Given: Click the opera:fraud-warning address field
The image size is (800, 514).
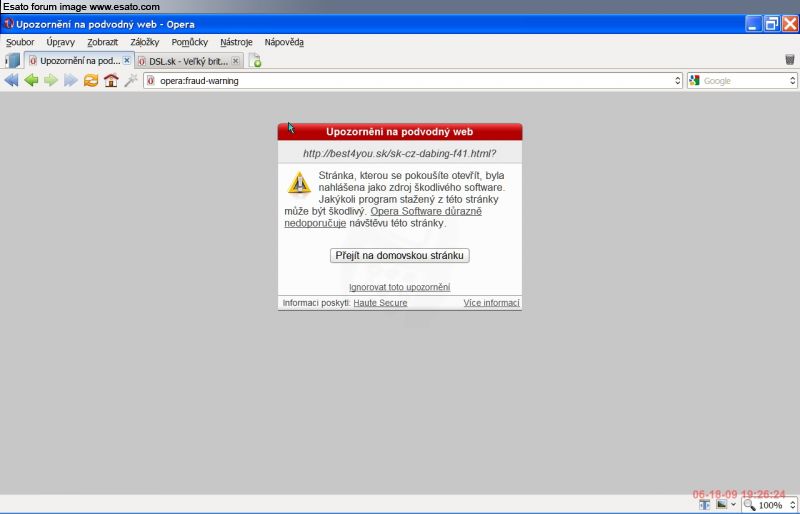Looking at the screenshot, I should tap(413, 81).
